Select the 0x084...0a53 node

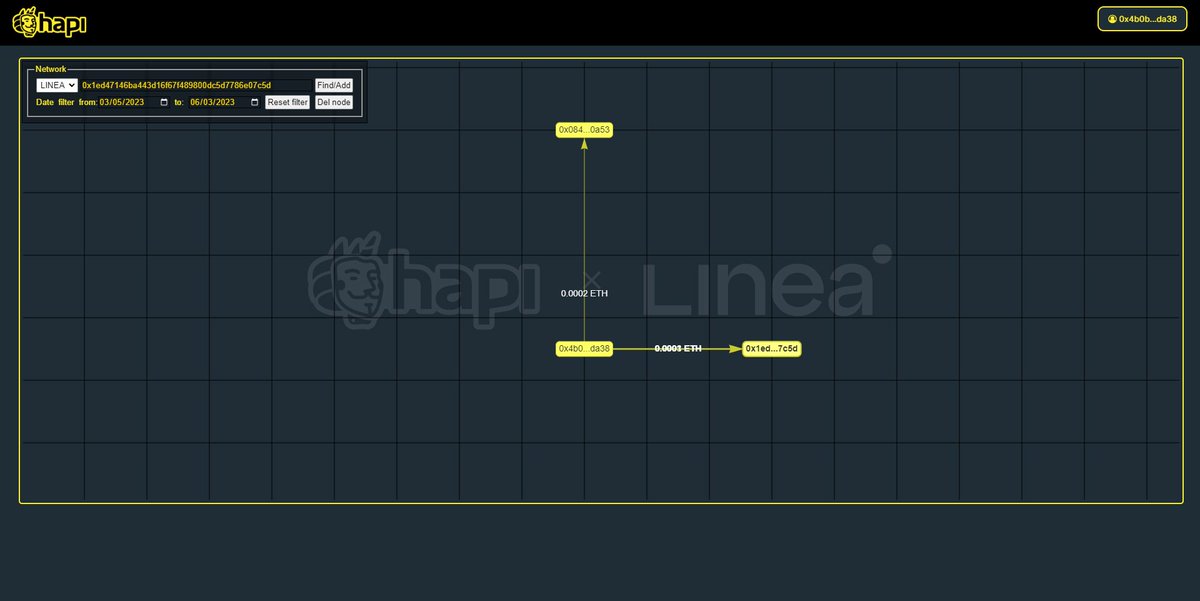(584, 130)
